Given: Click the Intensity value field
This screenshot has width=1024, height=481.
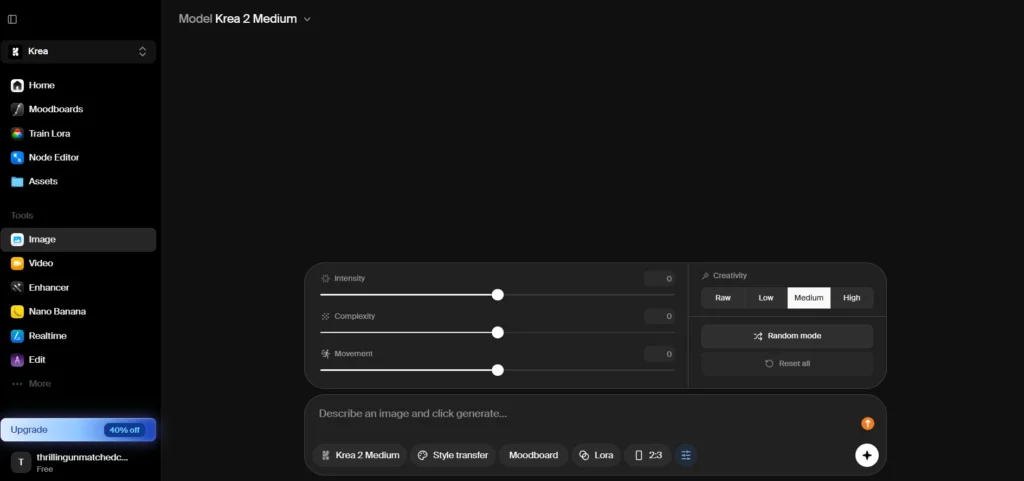Looking at the screenshot, I should pos(660,279).
